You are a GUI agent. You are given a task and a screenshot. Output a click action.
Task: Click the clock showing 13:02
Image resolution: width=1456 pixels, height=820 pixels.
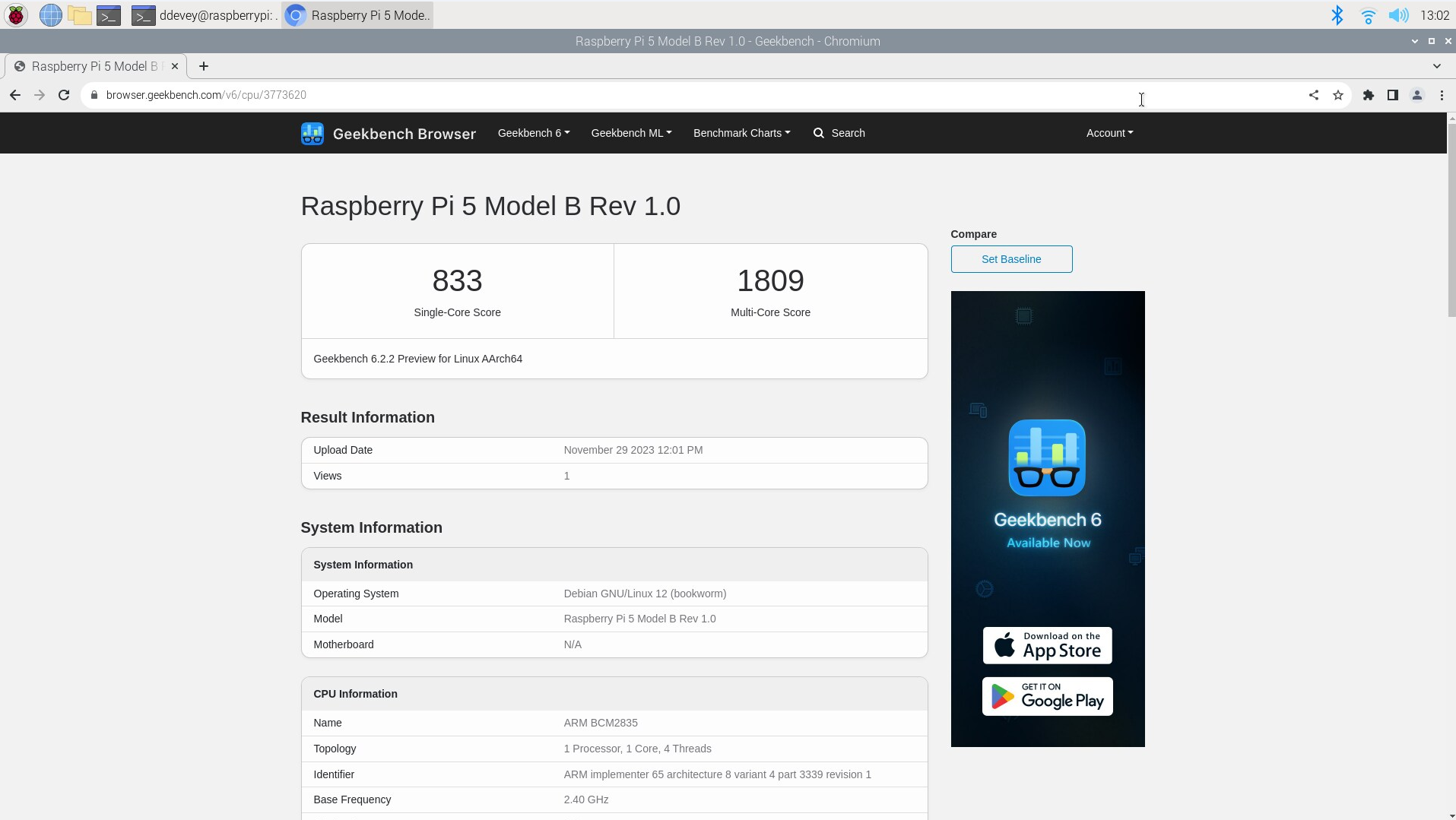click(1435, 14)
